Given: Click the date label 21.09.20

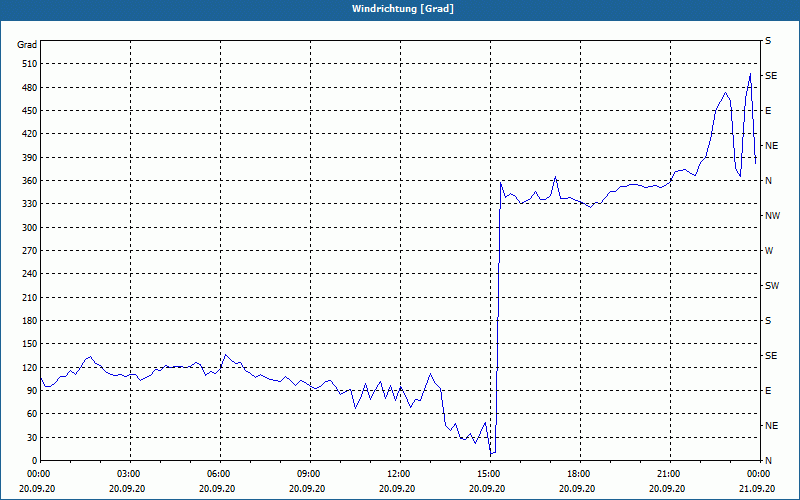Looking at the screenshot, I should click(x=757, y=488).
